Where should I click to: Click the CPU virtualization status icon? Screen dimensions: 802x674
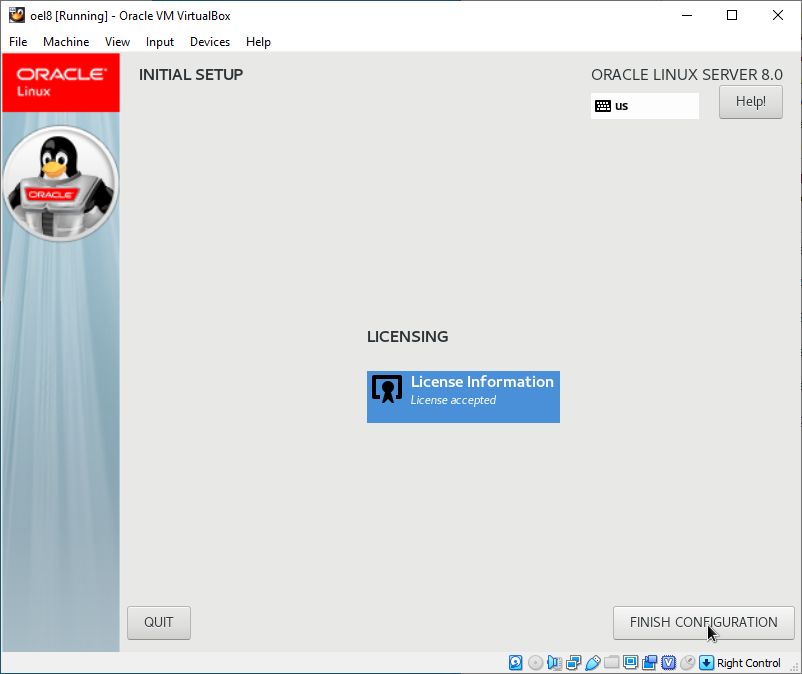pos(669,663)
